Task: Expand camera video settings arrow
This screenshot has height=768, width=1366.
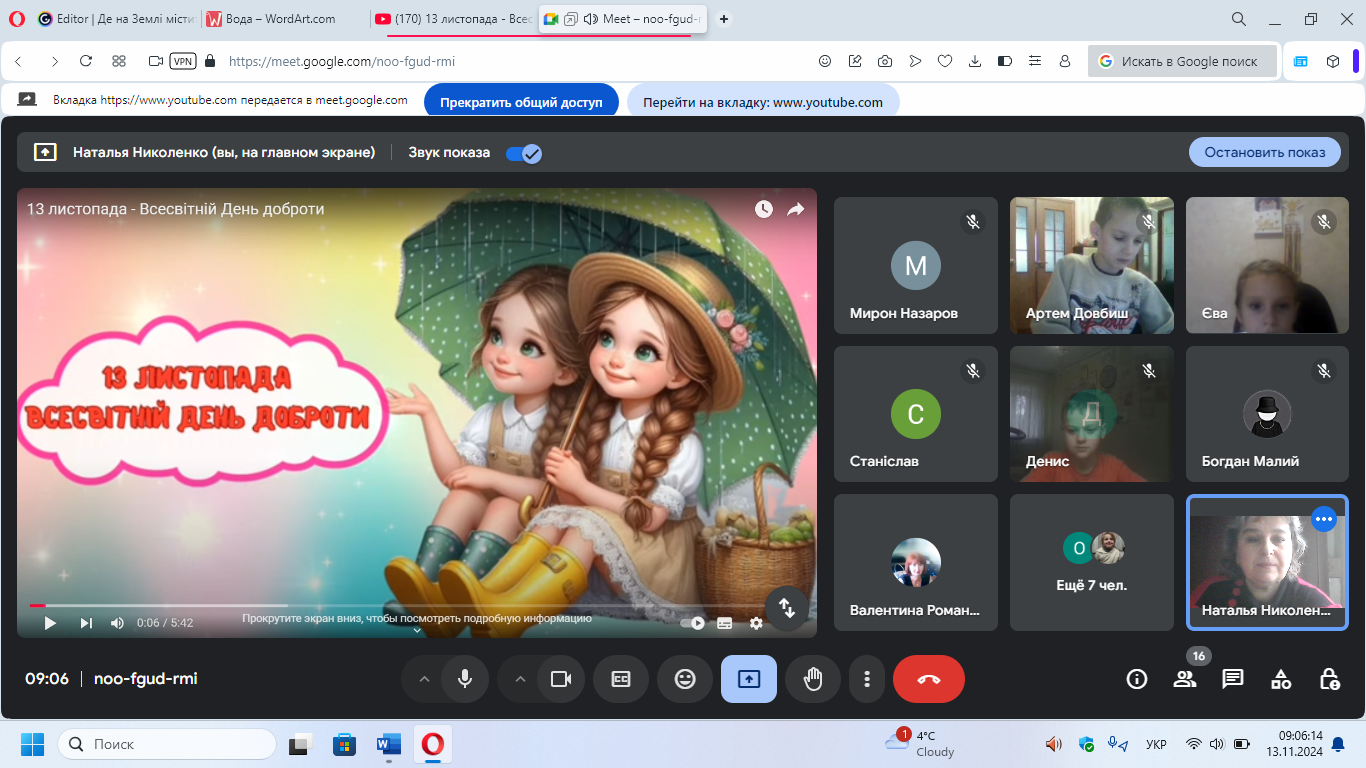Action: click(x=520, y=679)
